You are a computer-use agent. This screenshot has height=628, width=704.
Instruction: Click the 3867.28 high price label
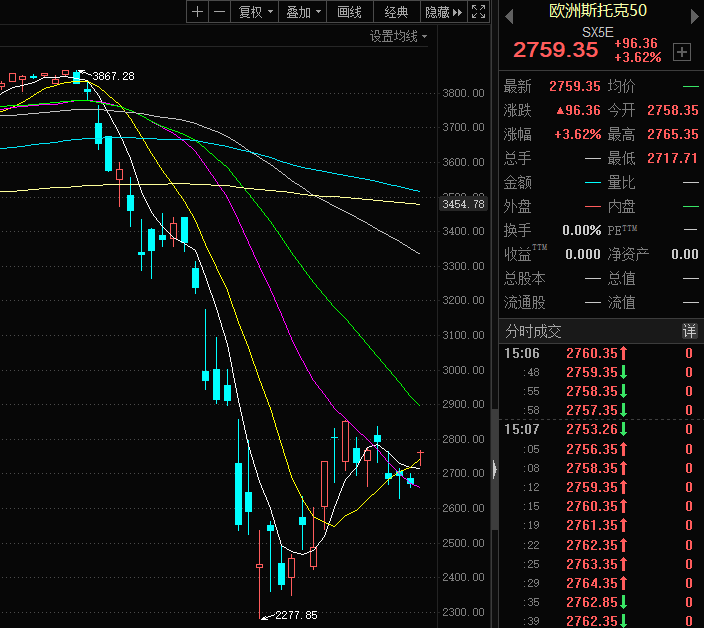coord(113,76)
